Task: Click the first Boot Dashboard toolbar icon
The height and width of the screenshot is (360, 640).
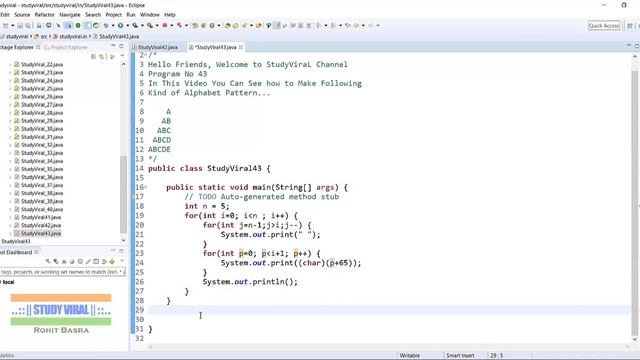Action: pyautogui.click(x=48, y=261)
